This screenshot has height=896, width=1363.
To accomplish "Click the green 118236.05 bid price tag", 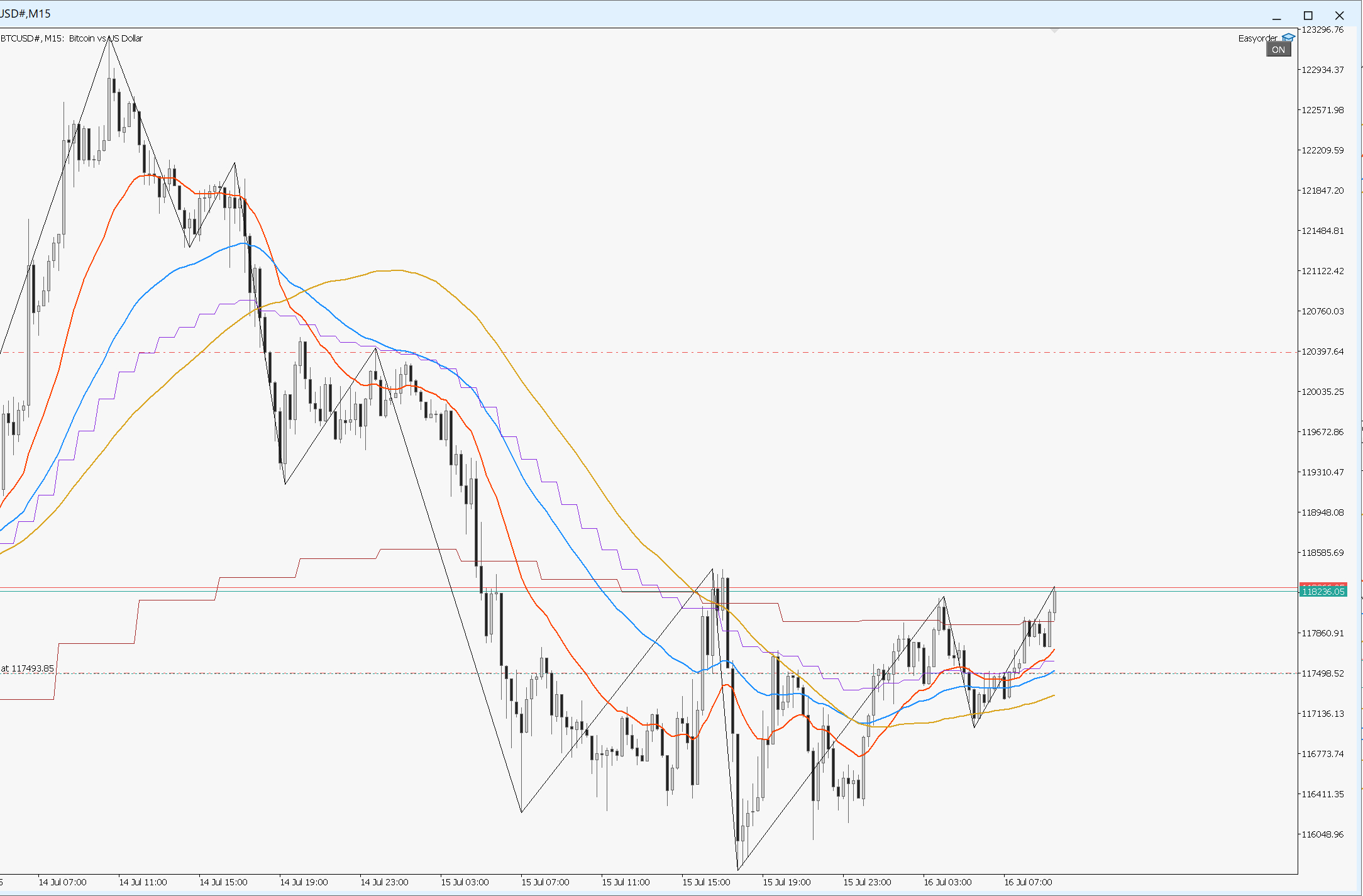I will click(1323, 592).
